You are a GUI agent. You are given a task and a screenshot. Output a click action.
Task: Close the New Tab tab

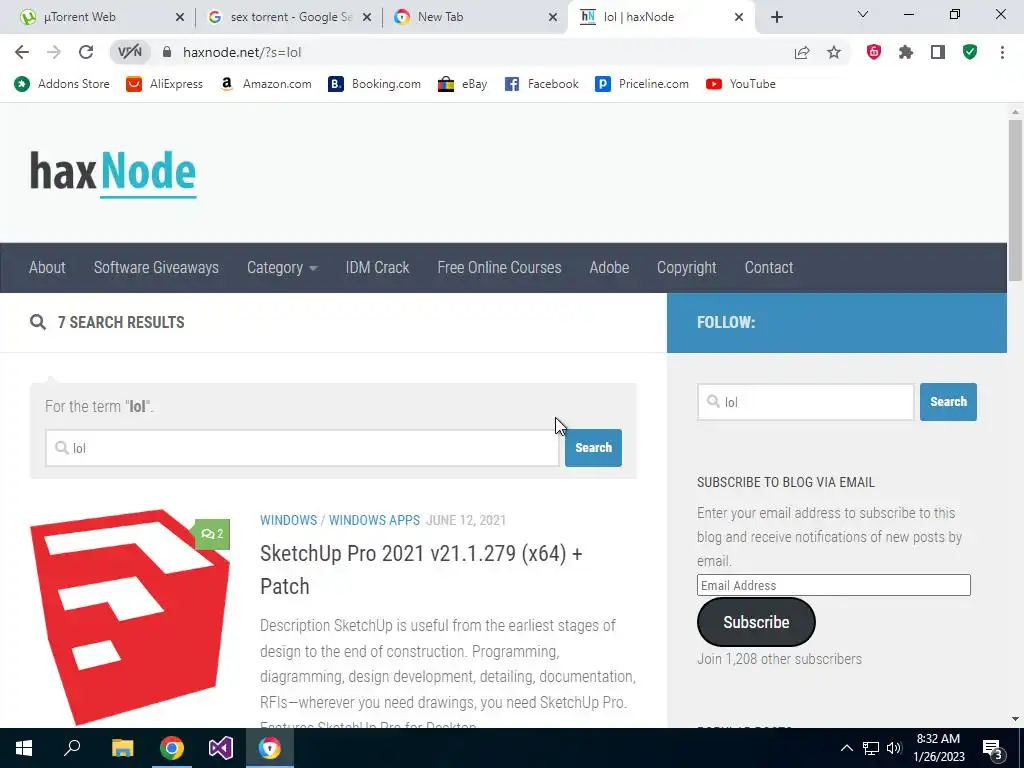pyautogui.click(x=553, y=17)
